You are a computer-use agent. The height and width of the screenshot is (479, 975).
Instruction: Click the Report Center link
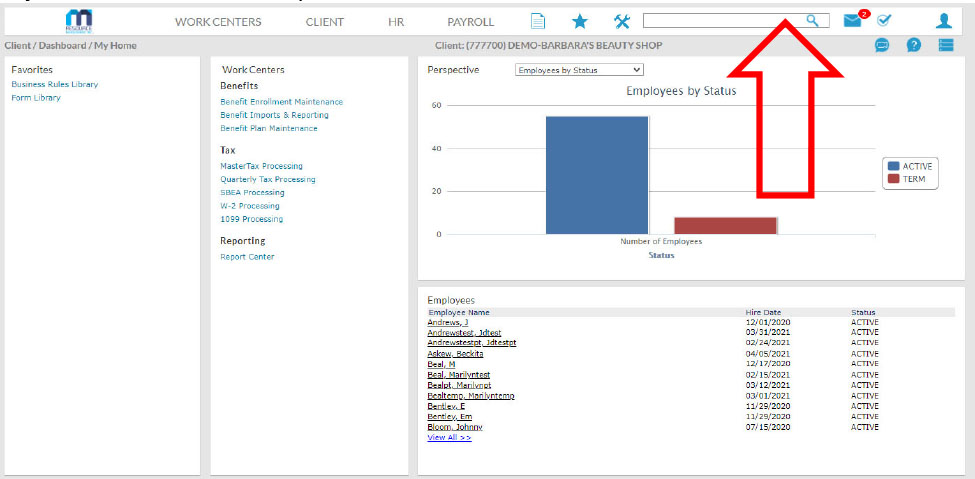tap(247, 257)
